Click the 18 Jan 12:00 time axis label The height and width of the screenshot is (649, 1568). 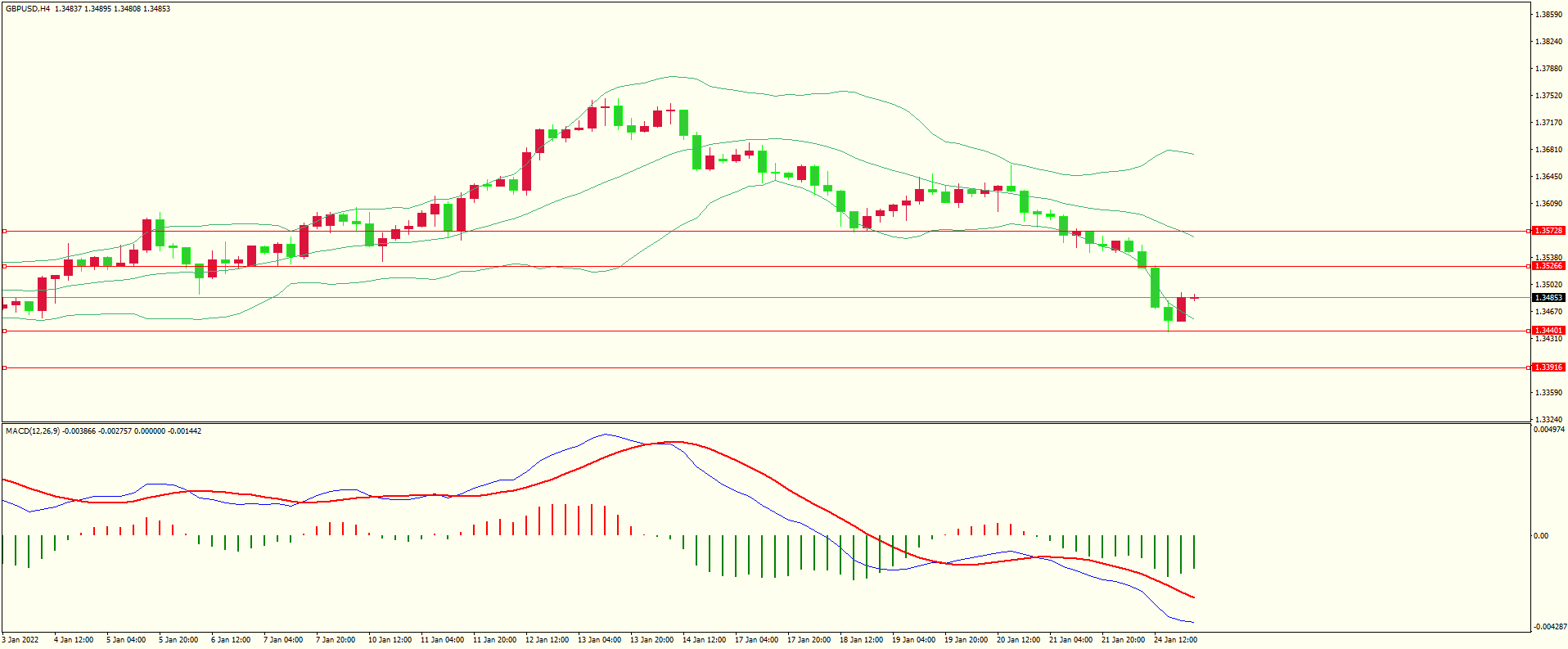pos(861,640)
